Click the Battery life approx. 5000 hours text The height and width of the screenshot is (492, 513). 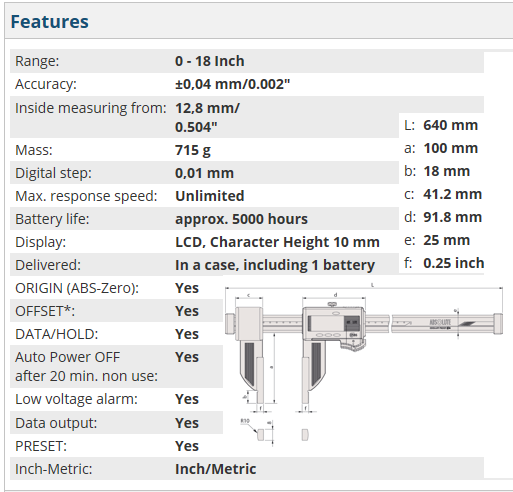coord(241,219)
